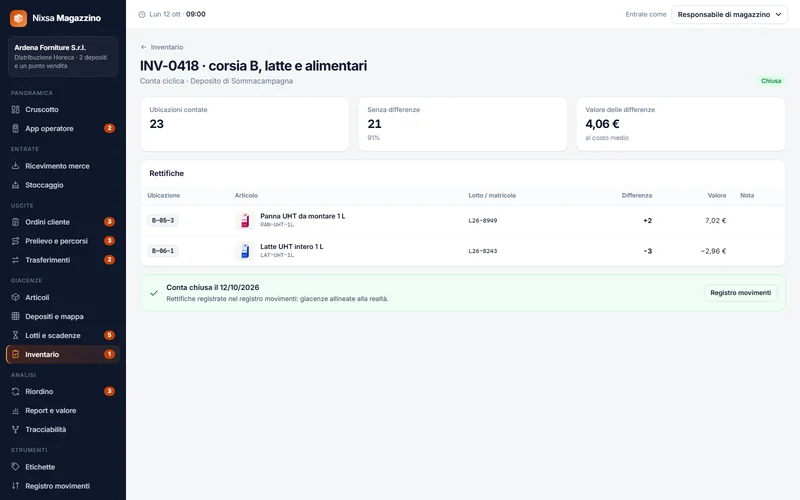800x500 pixels.
Task: Click the Differenza column header
Action: (636, 195)
